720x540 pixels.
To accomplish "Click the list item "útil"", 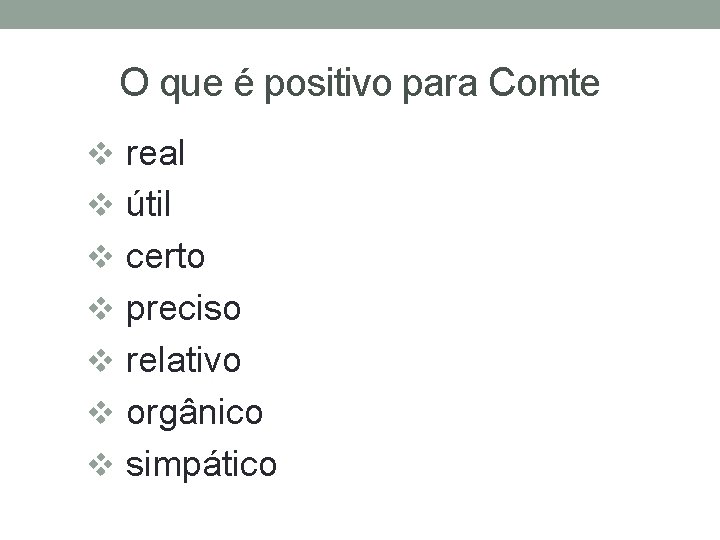I will pyautogui.click(x=148, y=203).
